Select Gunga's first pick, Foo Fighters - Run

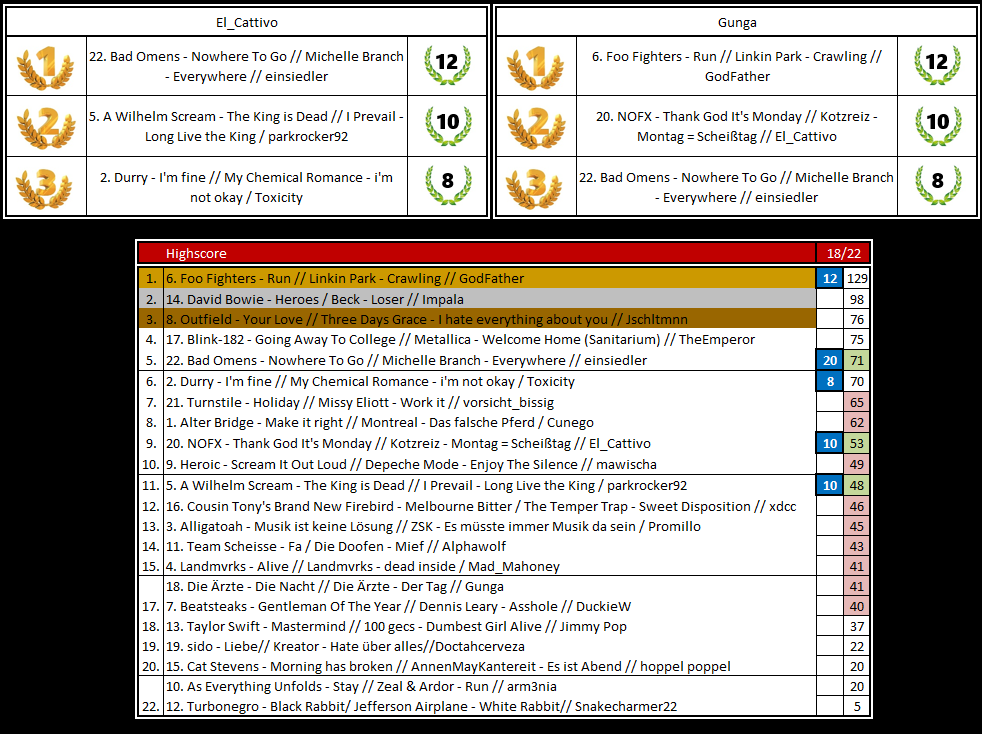click(737, 66)
